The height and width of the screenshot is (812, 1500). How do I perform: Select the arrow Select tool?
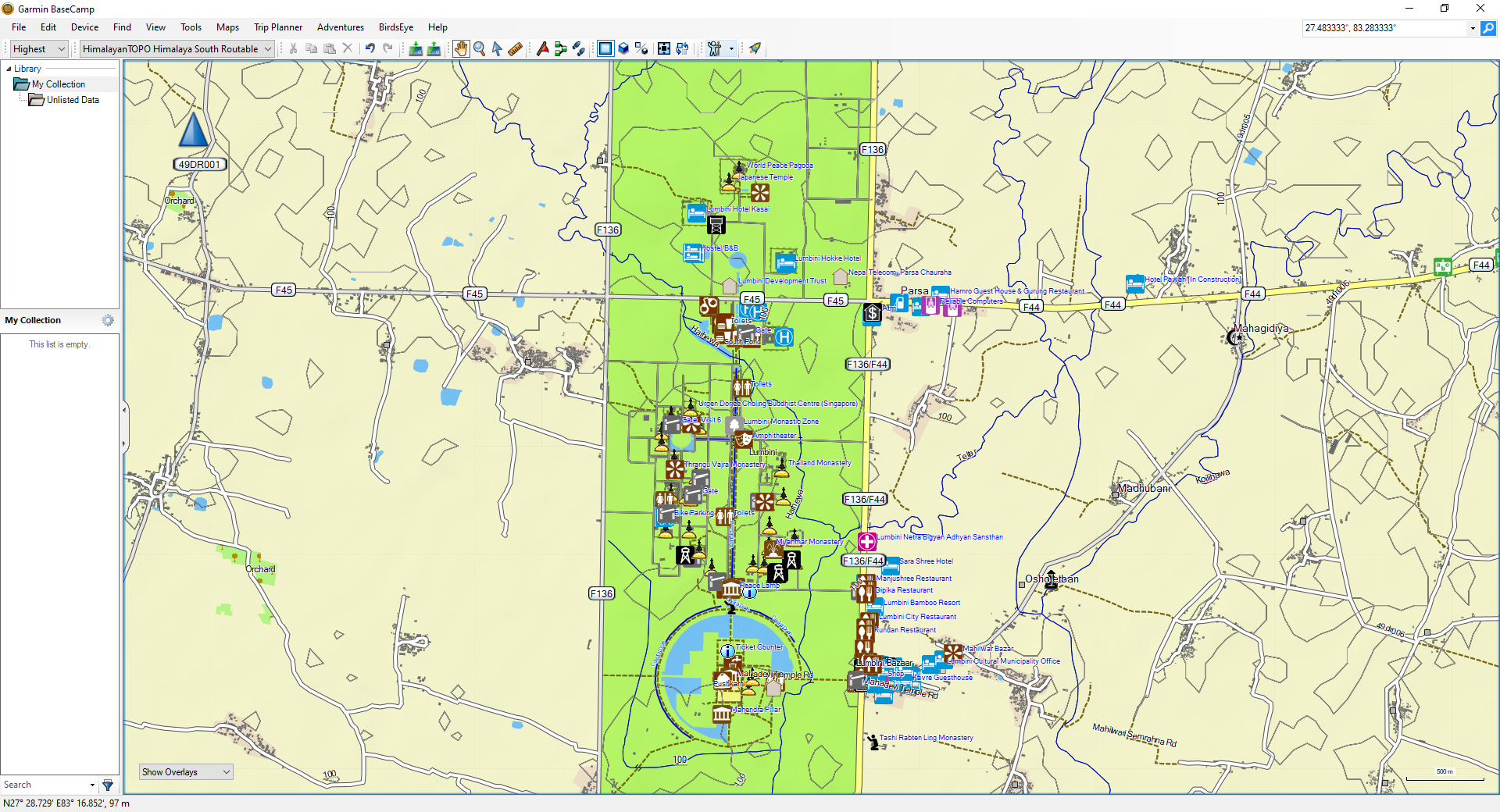pos(497,48)
